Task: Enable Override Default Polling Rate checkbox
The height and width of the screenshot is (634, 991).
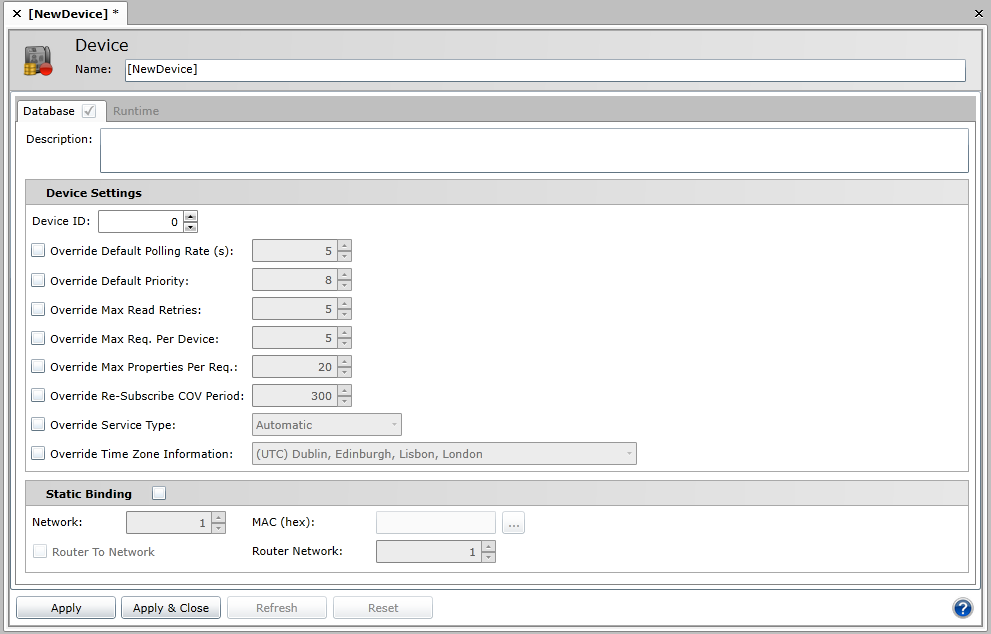Action: coord(39,251)
